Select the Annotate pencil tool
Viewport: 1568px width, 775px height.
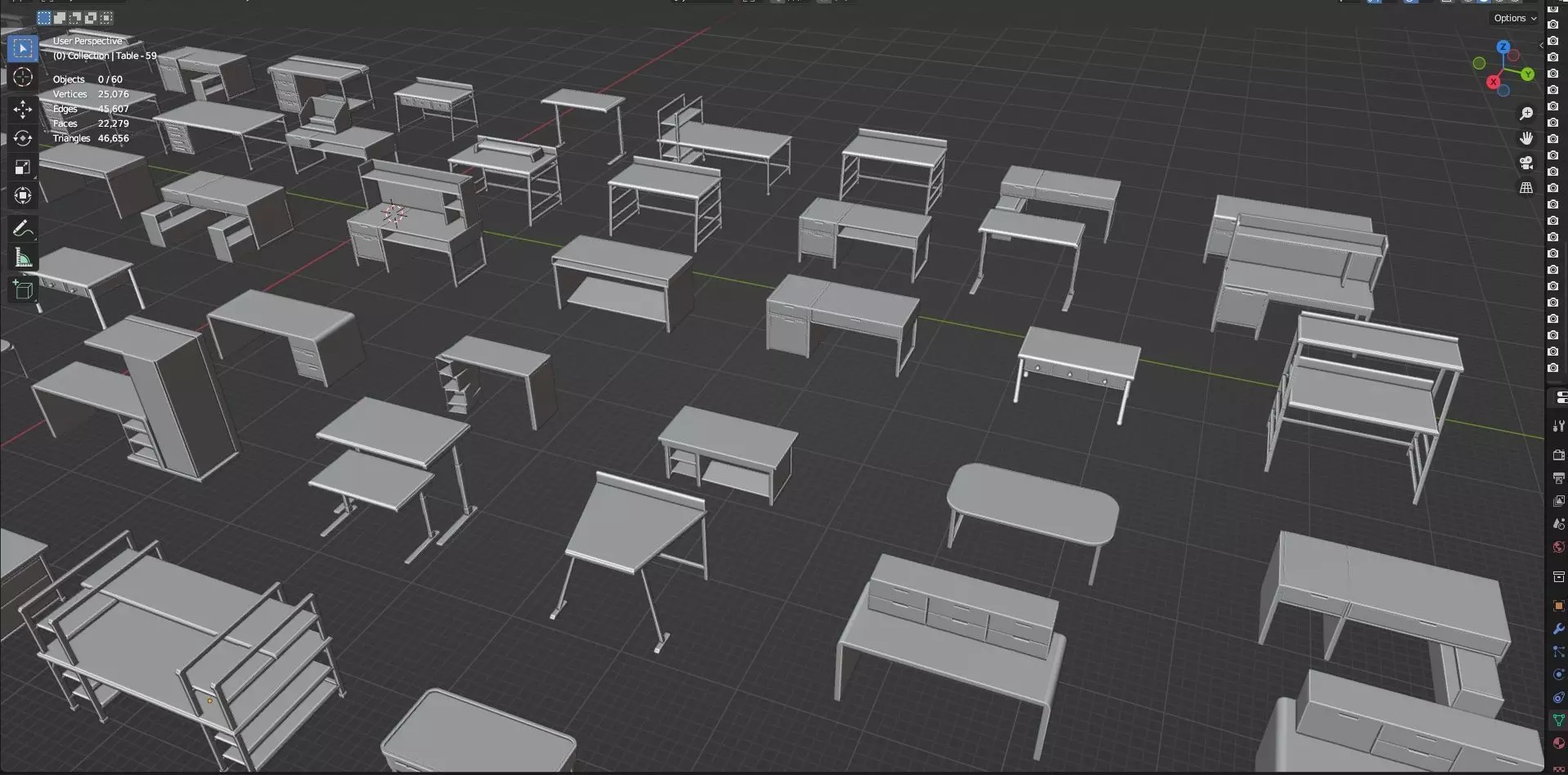(x=23, y=229)
